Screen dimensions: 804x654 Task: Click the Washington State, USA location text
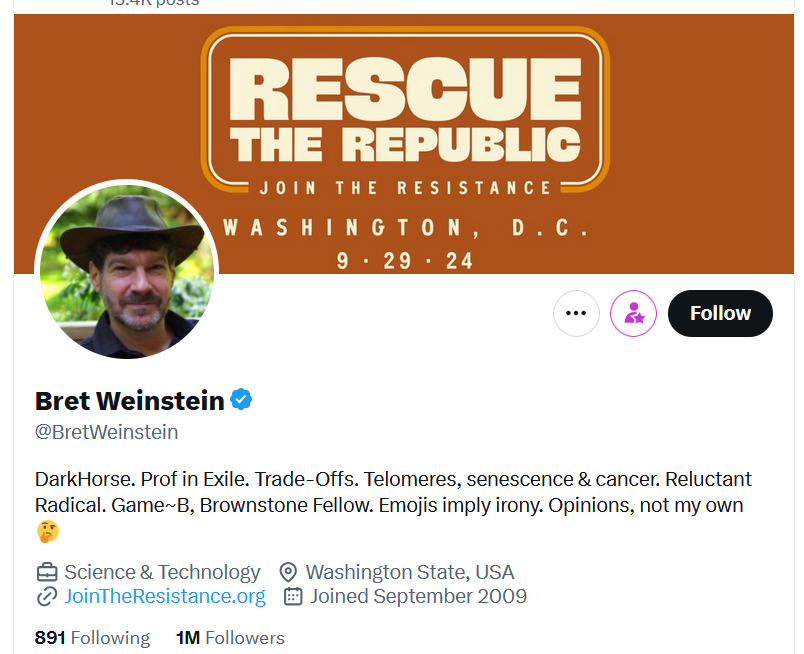point(410,573)
